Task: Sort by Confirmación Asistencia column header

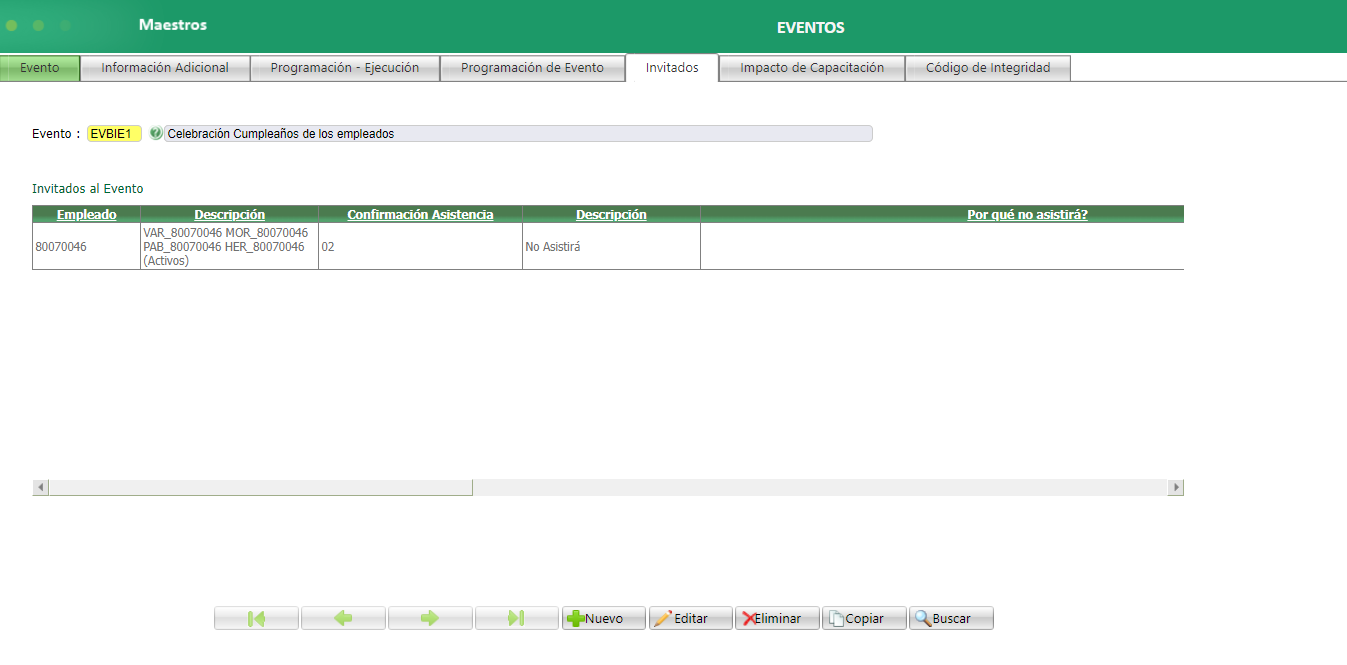Action: coord(420,214)
